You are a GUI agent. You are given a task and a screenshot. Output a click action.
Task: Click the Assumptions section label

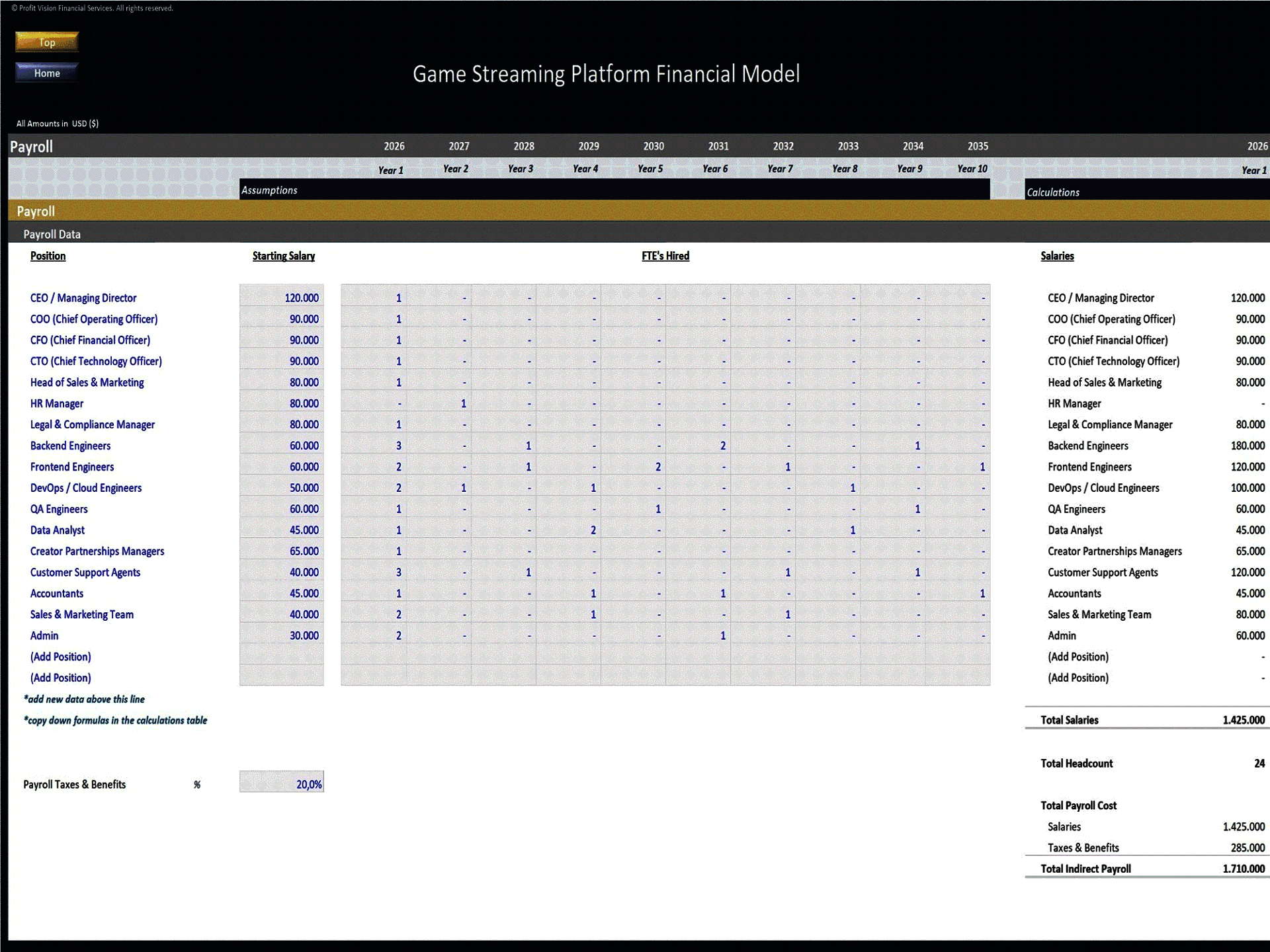(x=269, y=190)
